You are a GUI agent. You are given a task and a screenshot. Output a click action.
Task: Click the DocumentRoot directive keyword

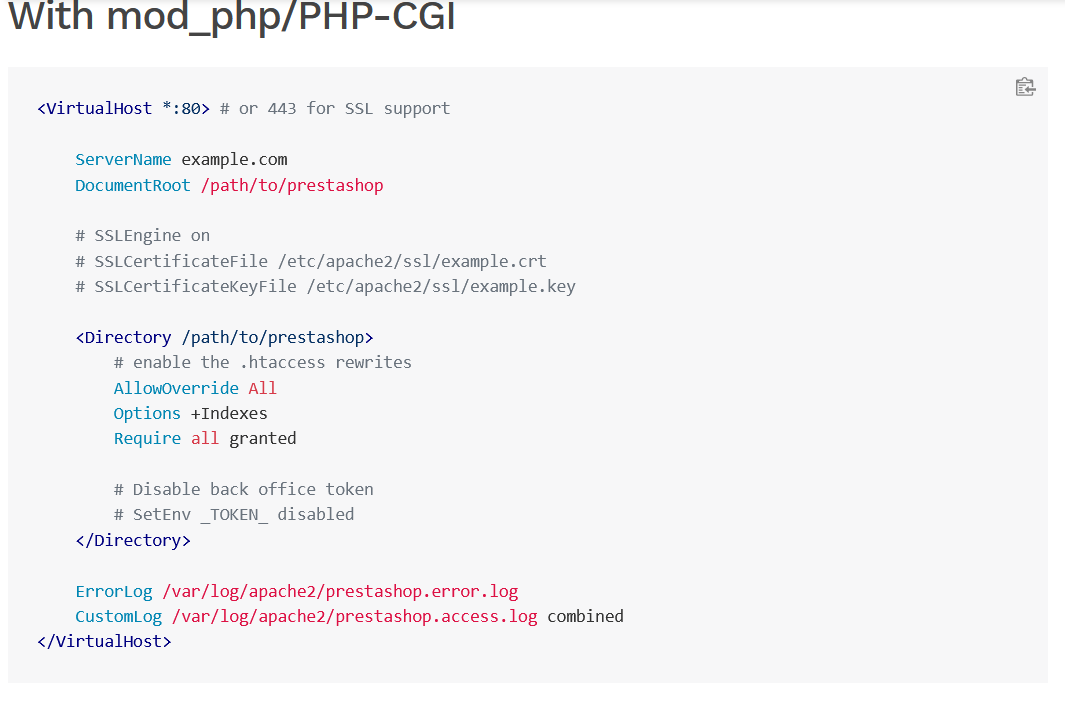[132, 185]
